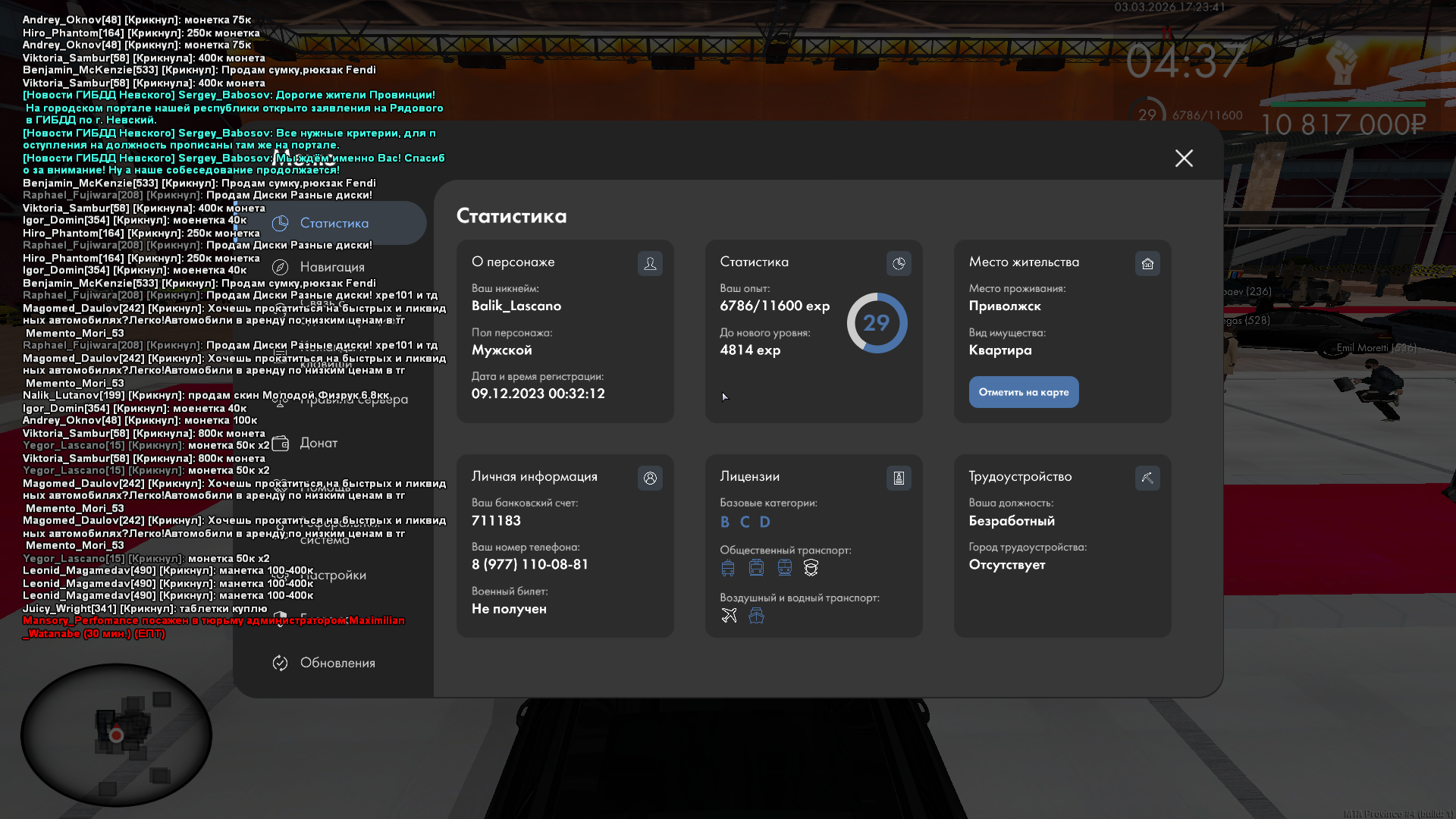Viewport: 1456px width, 819px height.
Task: Click the character profile icon in О персонаже card
Action: [x=650, y=263]
